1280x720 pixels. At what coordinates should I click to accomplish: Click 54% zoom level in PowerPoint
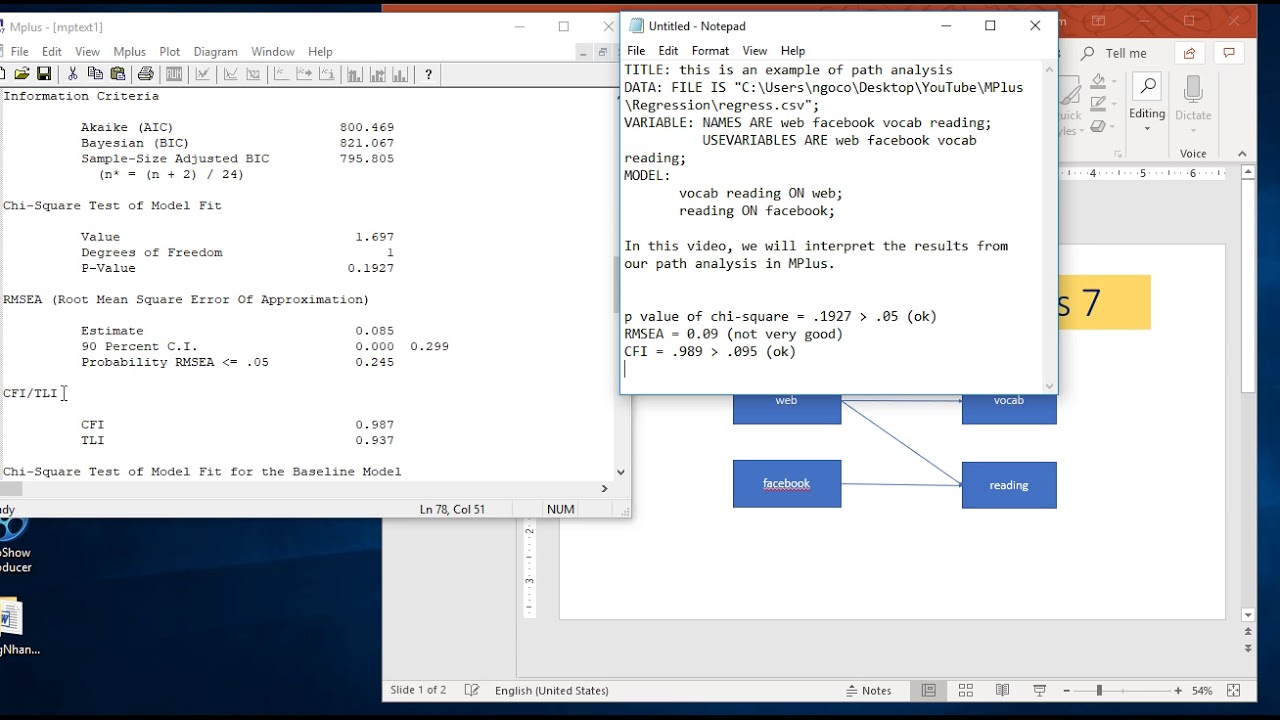(x=1202, y=691)
